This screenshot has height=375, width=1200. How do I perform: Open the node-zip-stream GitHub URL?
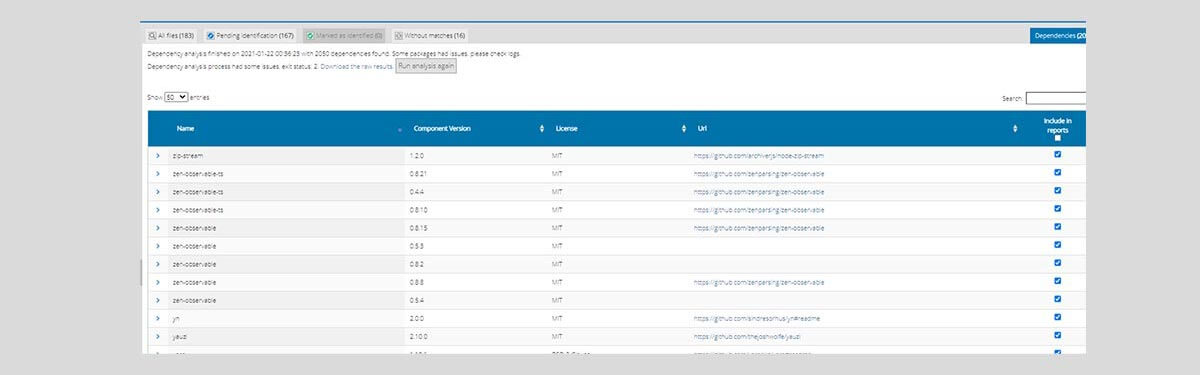(x=759, y=156)
